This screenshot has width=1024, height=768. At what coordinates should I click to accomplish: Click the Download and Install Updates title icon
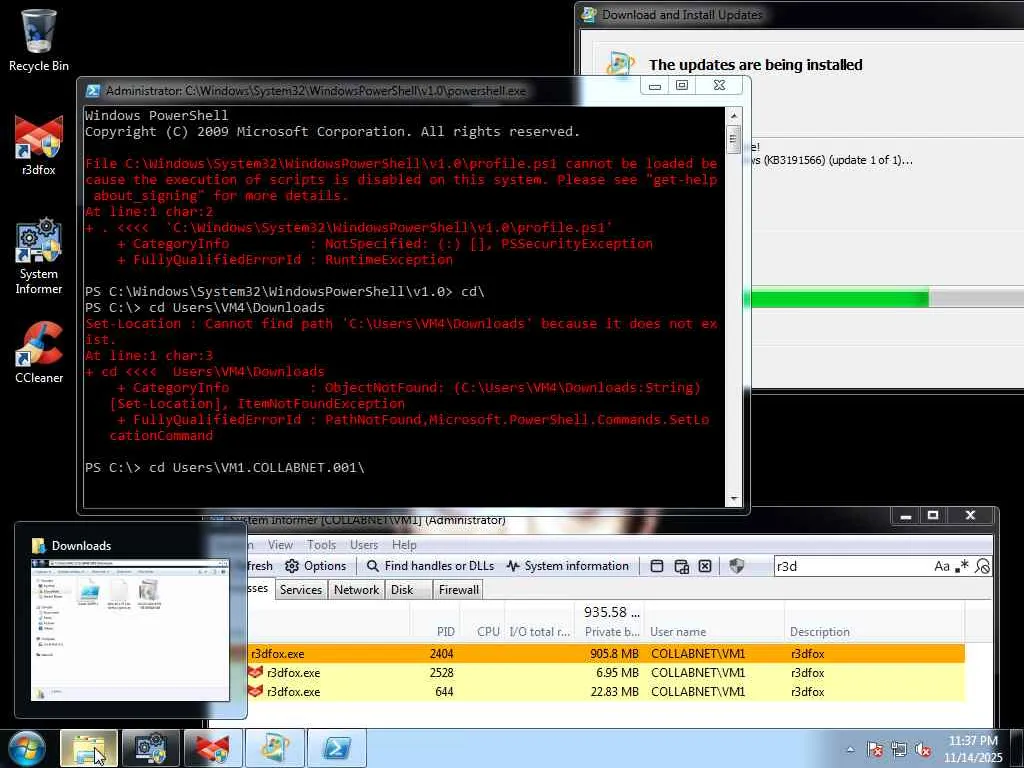point(588,14)
